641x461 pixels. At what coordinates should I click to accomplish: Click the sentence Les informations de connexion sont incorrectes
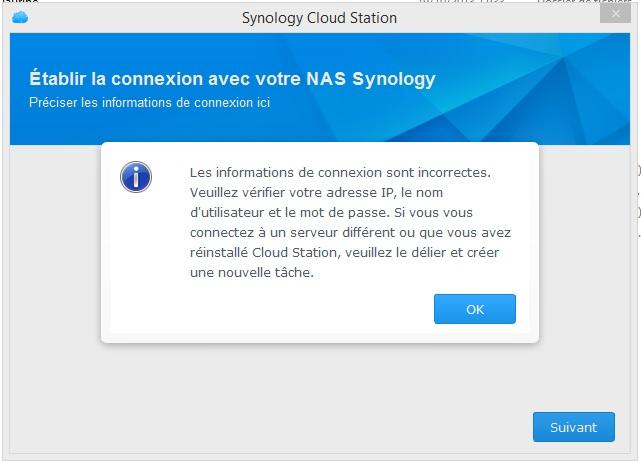[340, 172]
